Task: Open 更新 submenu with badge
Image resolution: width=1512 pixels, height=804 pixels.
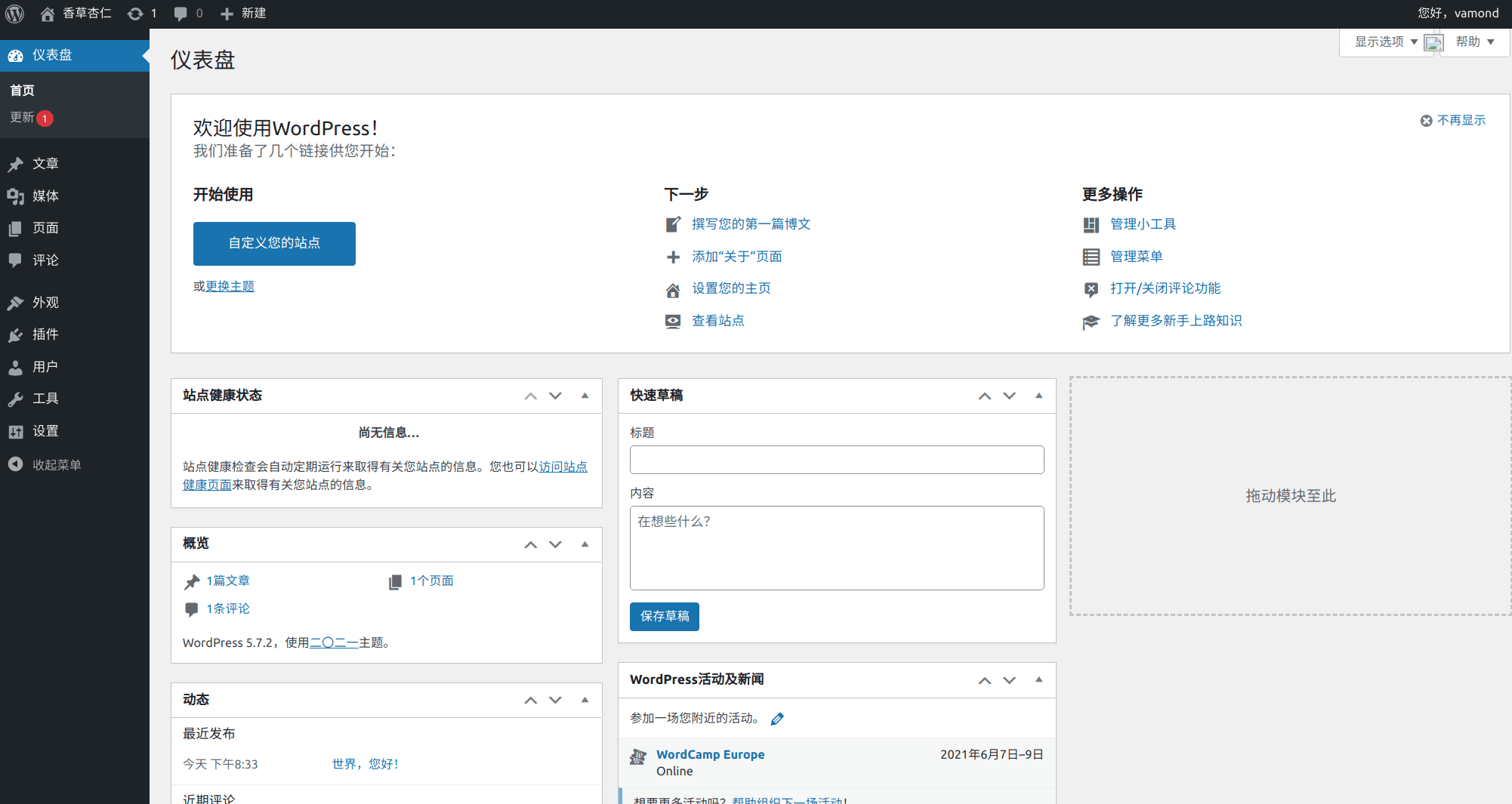Action: (x=31, y=118)
